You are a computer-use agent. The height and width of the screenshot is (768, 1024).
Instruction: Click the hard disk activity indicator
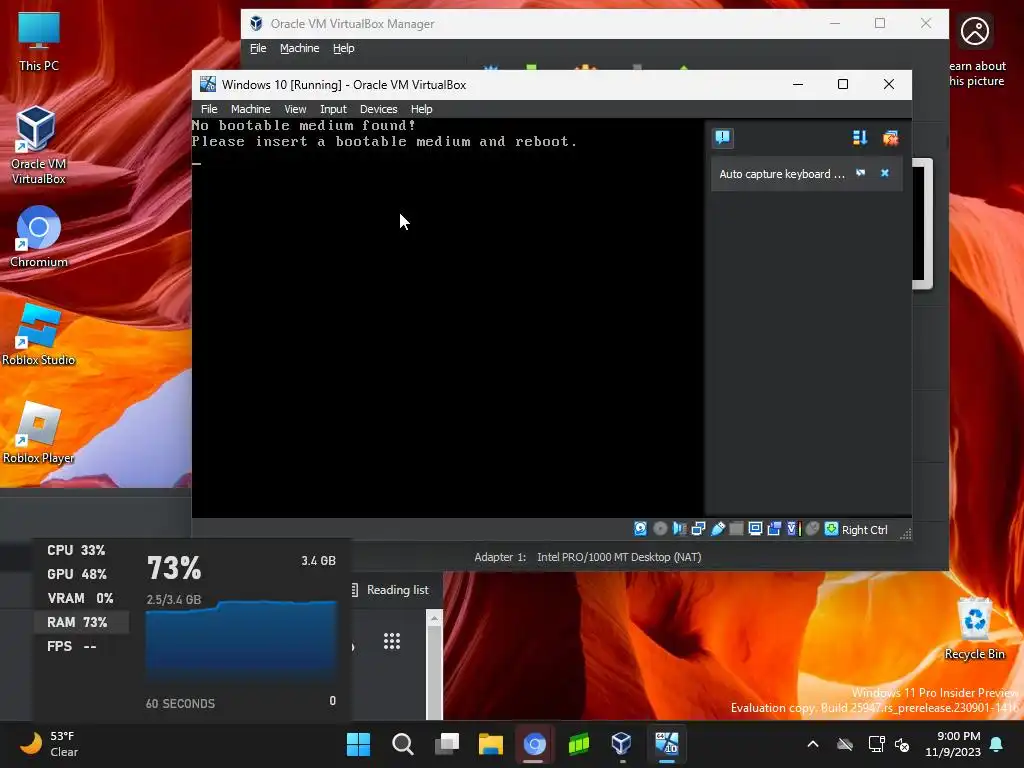641,529
